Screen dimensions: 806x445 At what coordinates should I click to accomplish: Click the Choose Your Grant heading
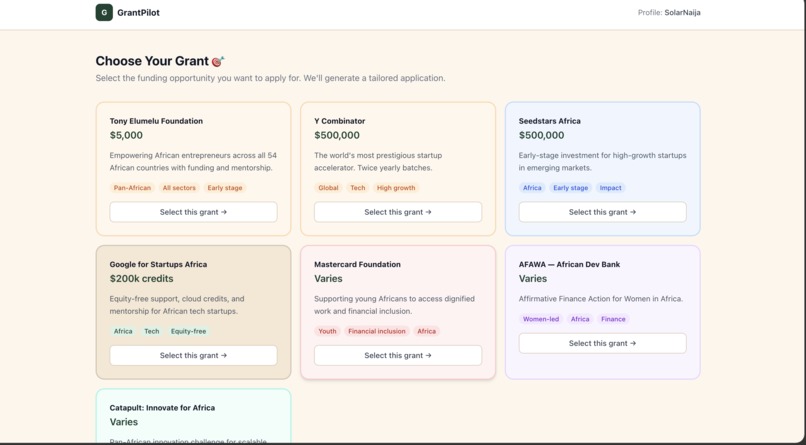tap(152, 61)
